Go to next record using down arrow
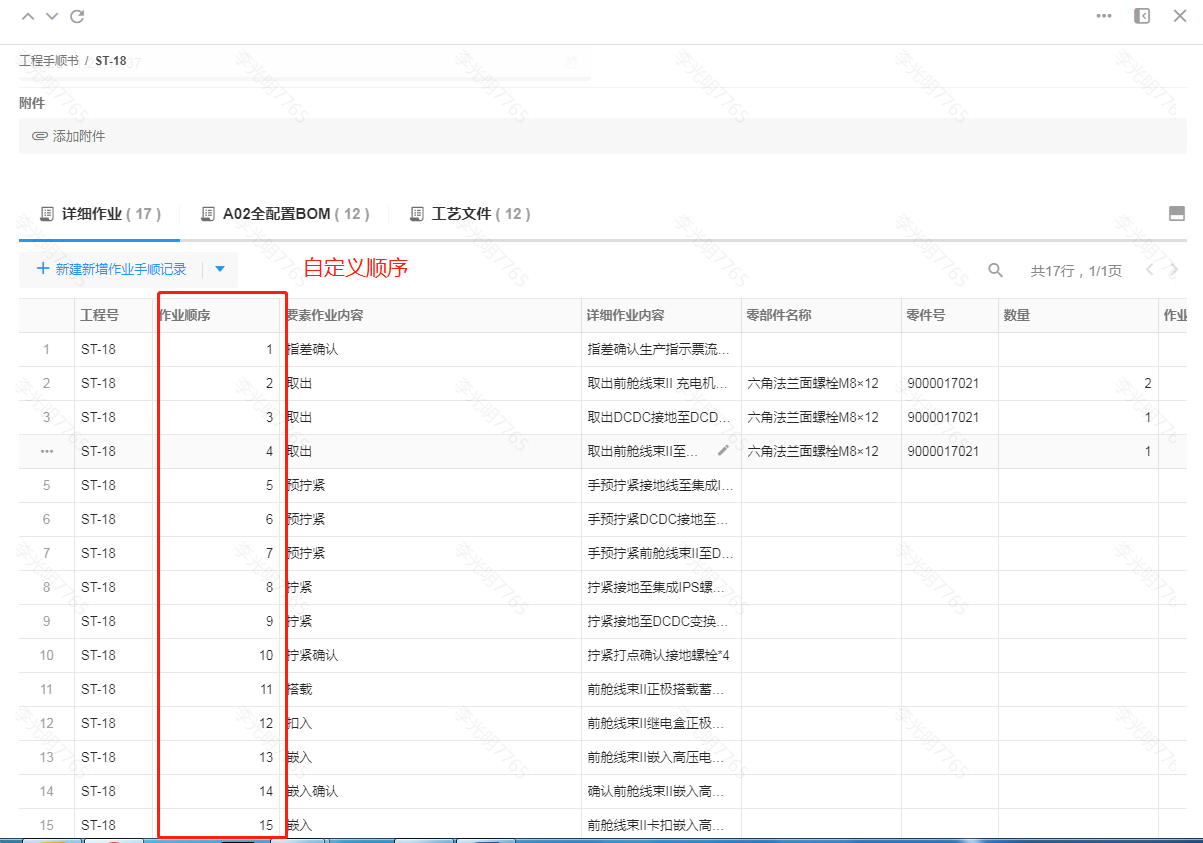This screenshot has height=843, width=1203. click(x=52, y=16)
